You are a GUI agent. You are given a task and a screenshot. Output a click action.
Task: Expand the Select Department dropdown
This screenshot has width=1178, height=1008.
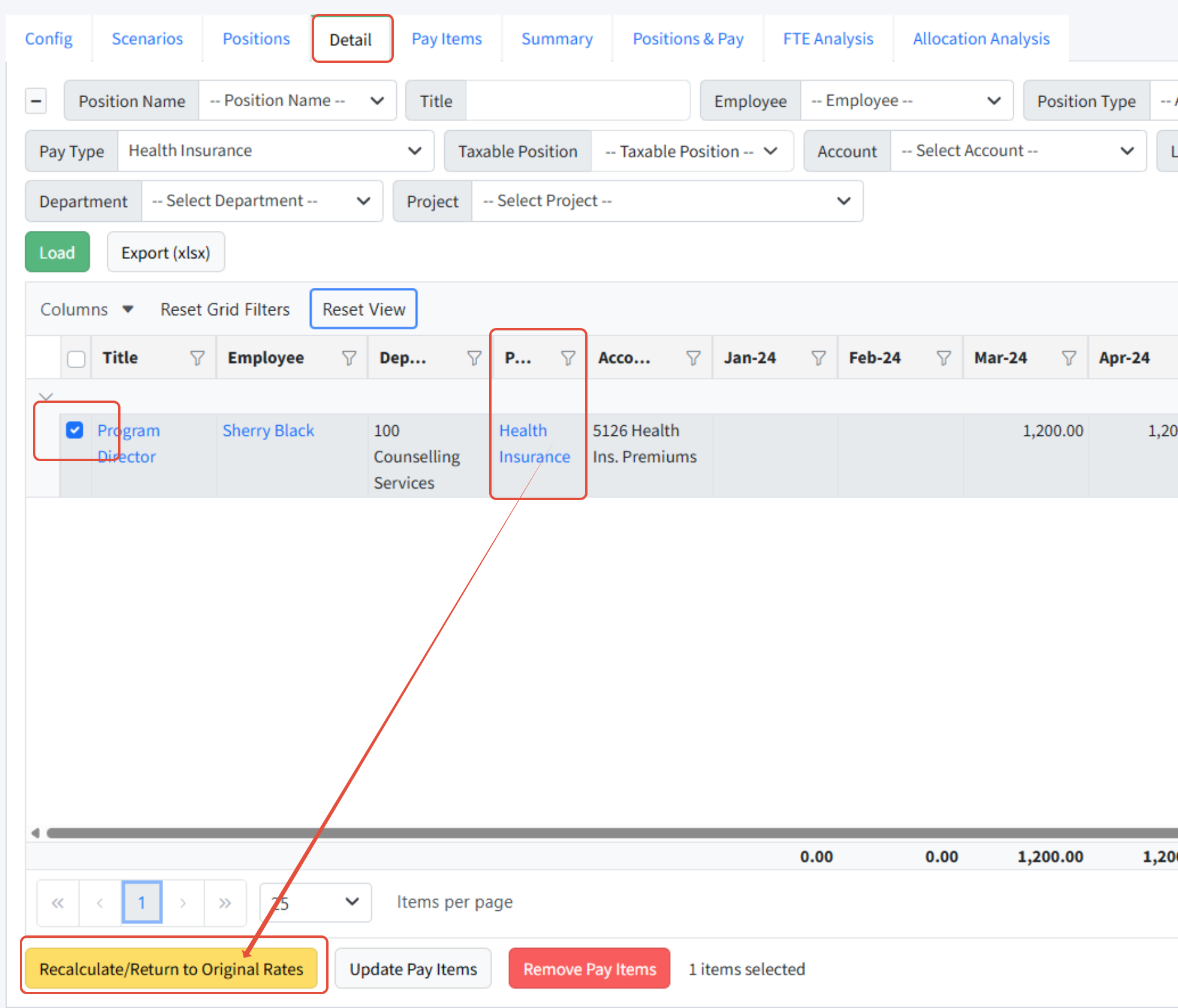tap(261, 201)
